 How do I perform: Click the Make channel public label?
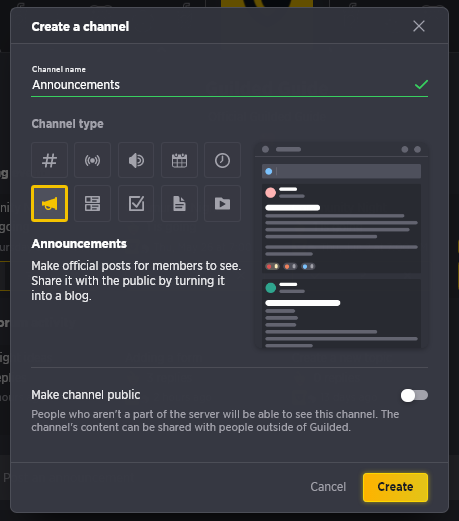(86, 395)
